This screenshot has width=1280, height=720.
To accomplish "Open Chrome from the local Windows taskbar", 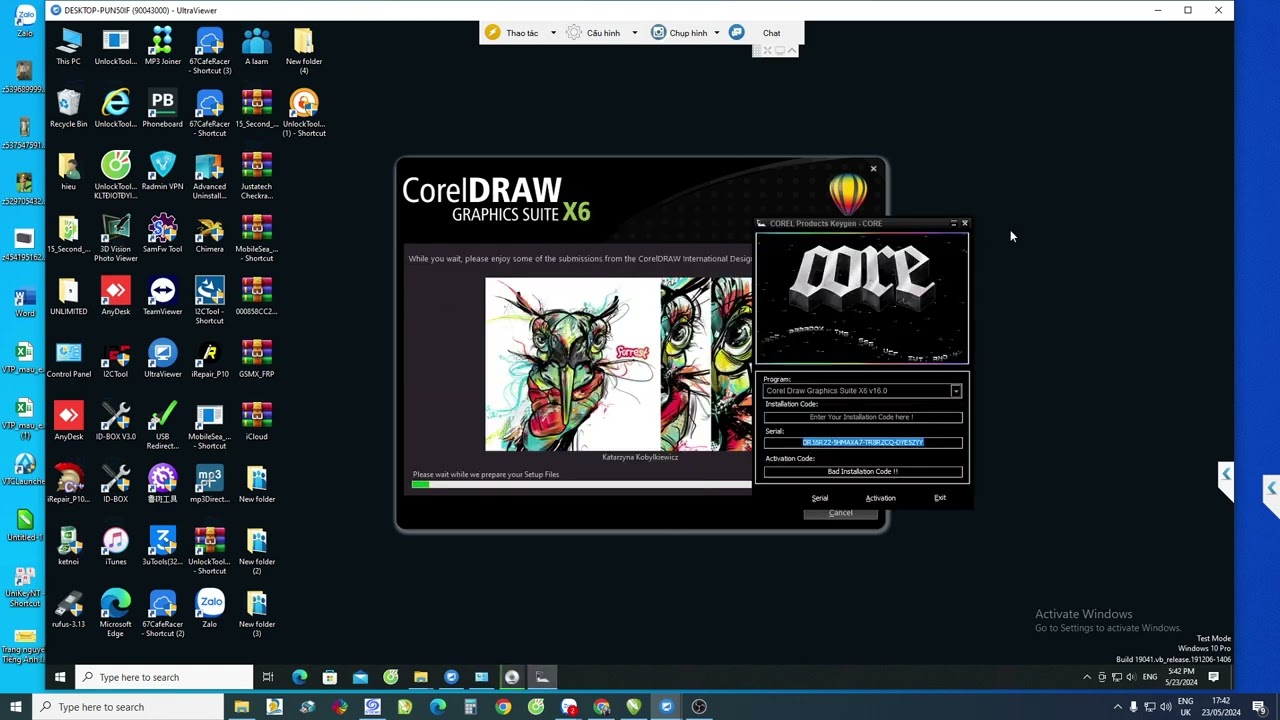I will pos(503,707).
